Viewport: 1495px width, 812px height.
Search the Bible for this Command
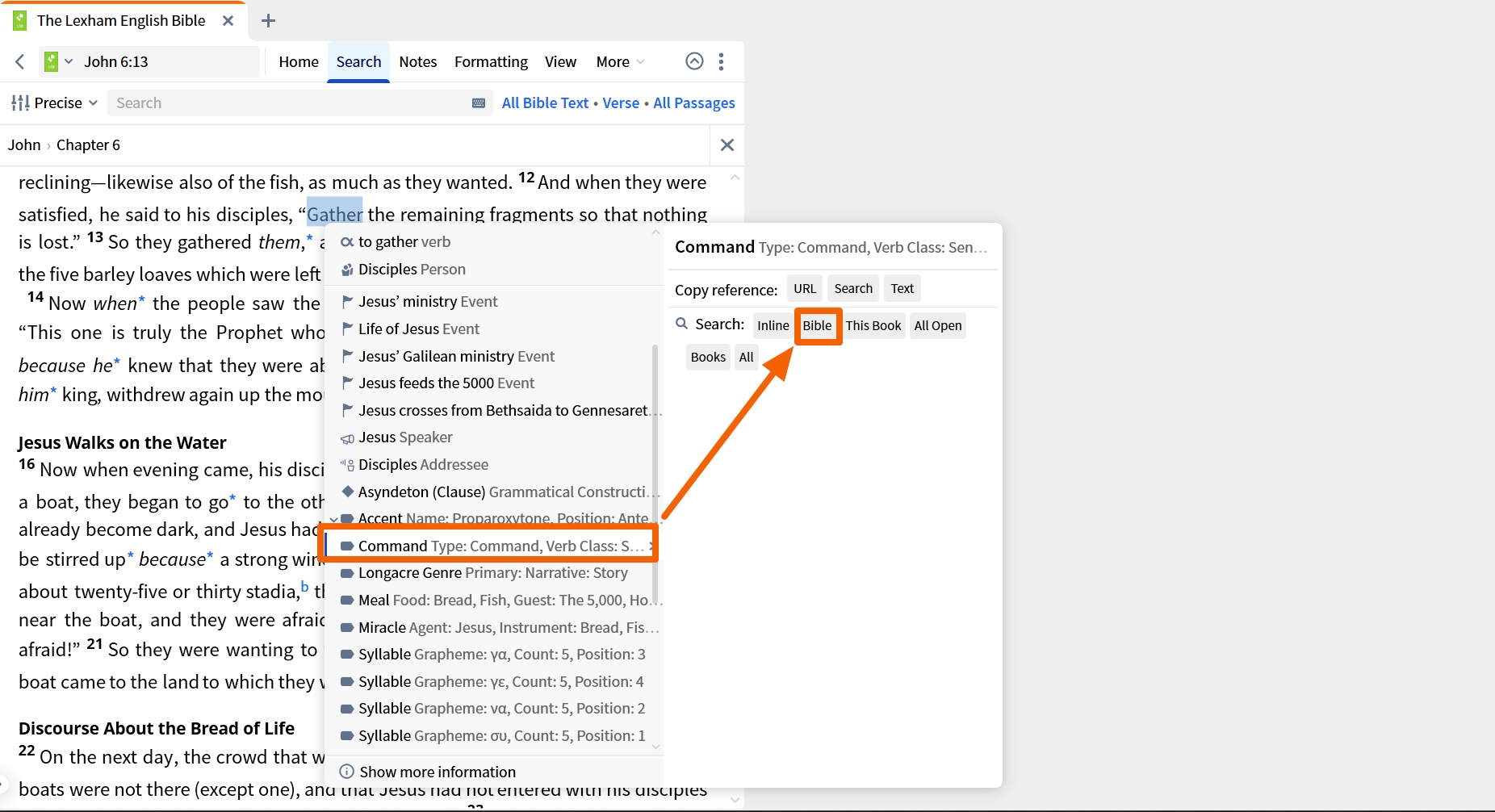tap(817, 326)
